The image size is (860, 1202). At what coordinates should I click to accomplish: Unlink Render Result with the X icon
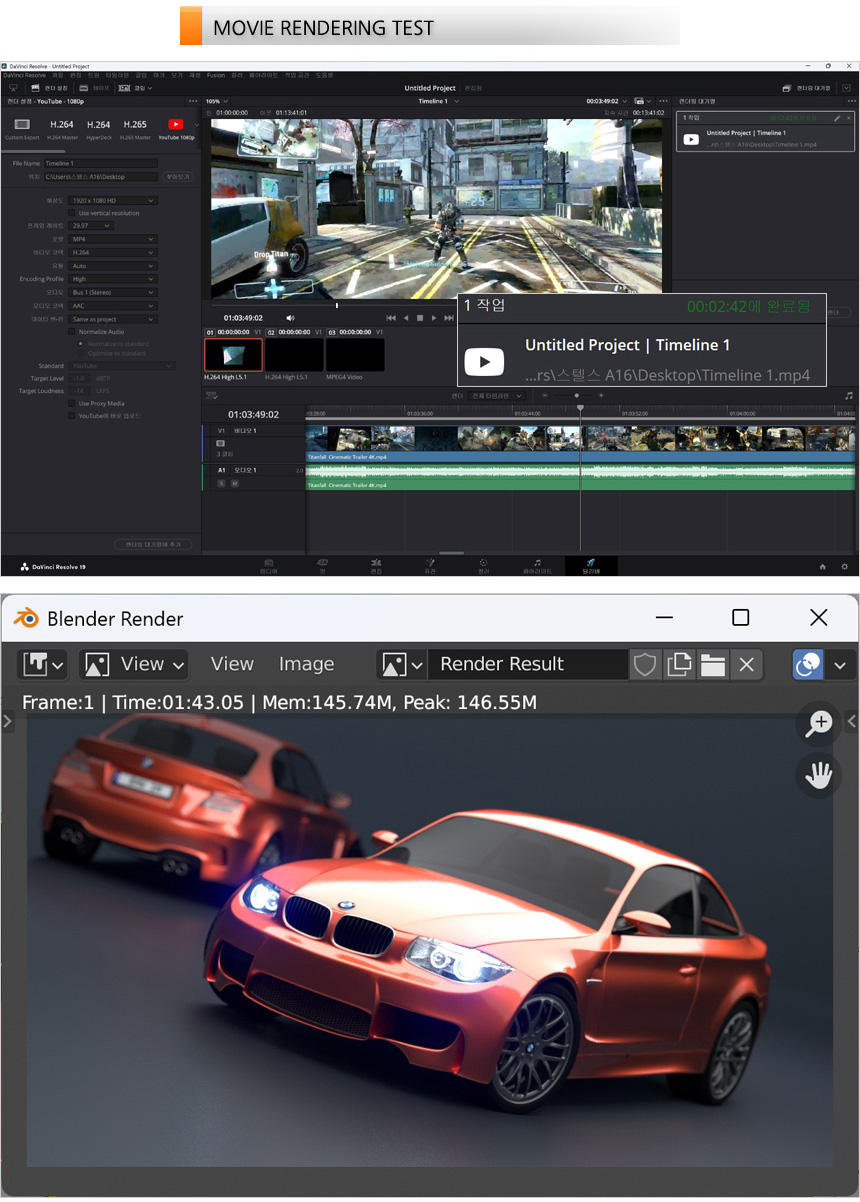pyautogui.click(x=746, y=664)
